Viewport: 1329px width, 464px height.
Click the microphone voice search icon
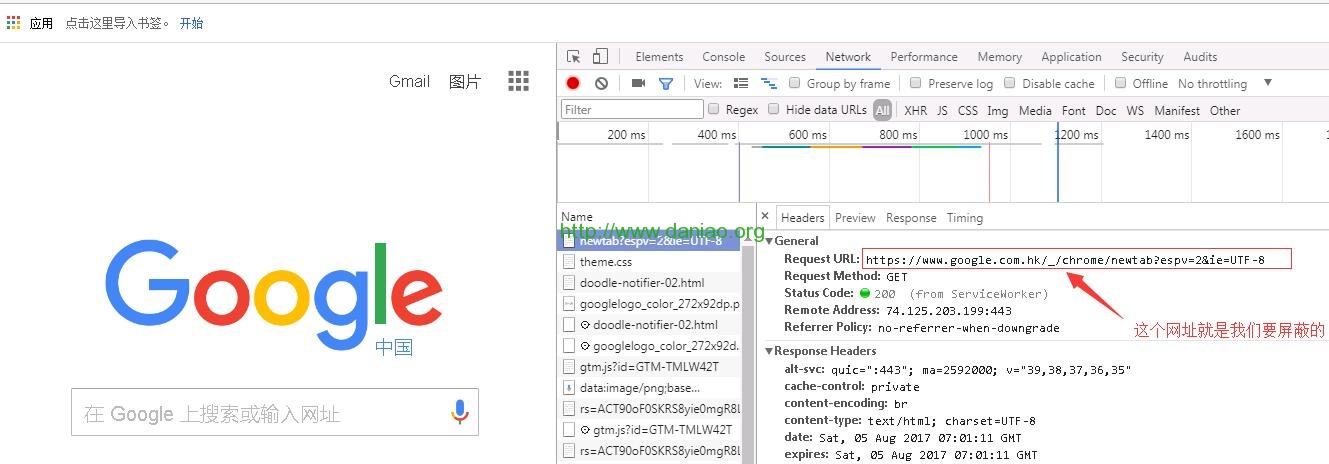pos(459,413)
